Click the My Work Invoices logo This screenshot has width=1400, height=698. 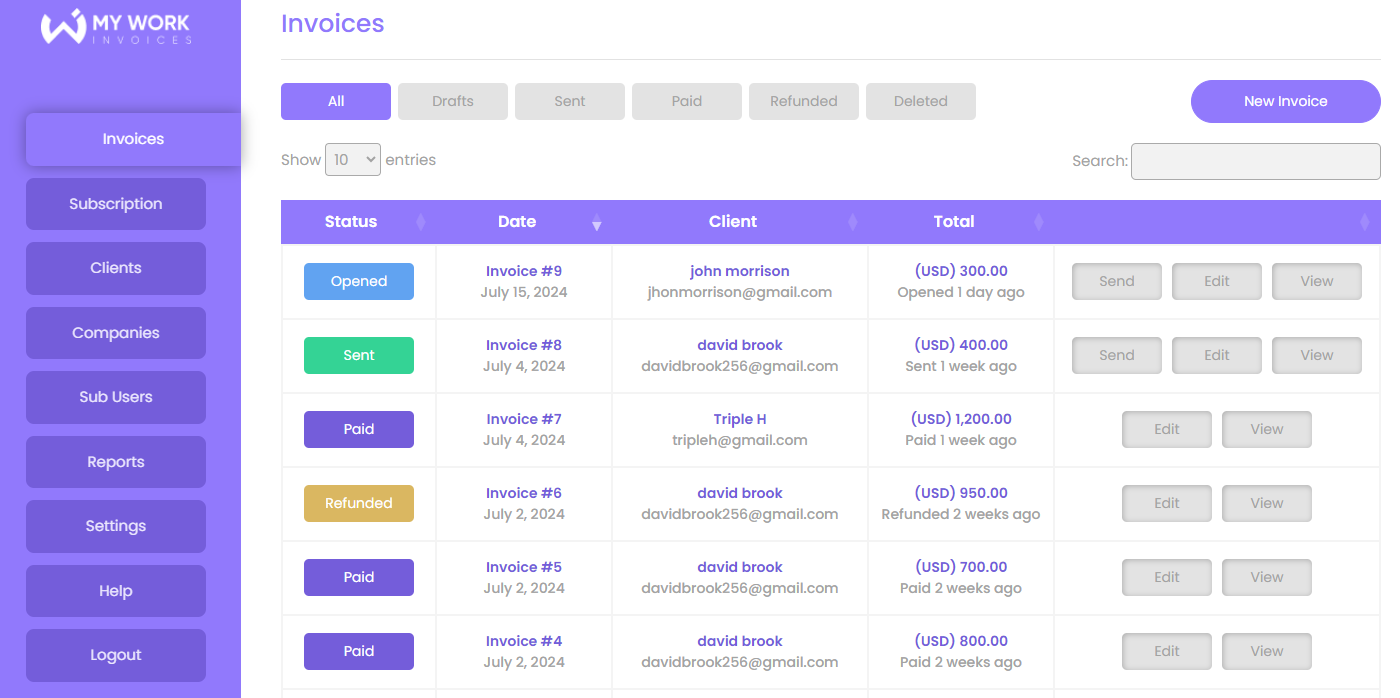click(x=116, y=27)
